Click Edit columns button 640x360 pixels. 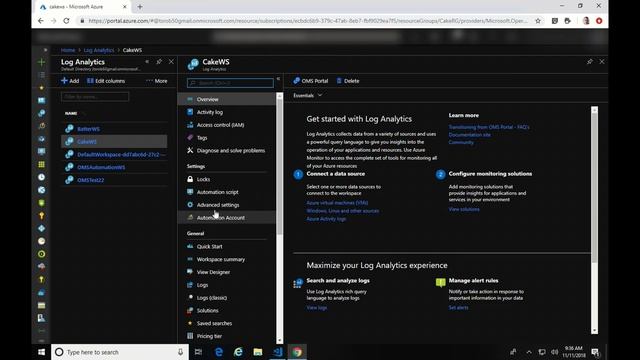click(106, 81)
